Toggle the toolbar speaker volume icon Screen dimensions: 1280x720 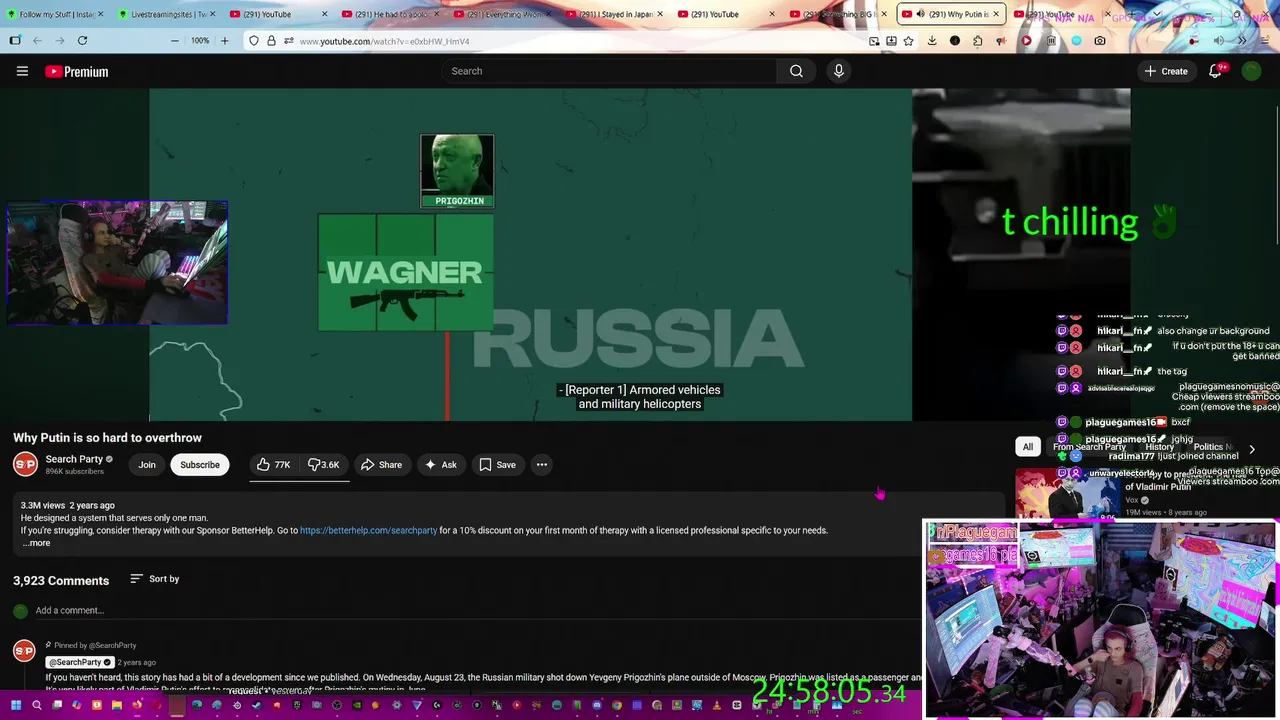1218,41
